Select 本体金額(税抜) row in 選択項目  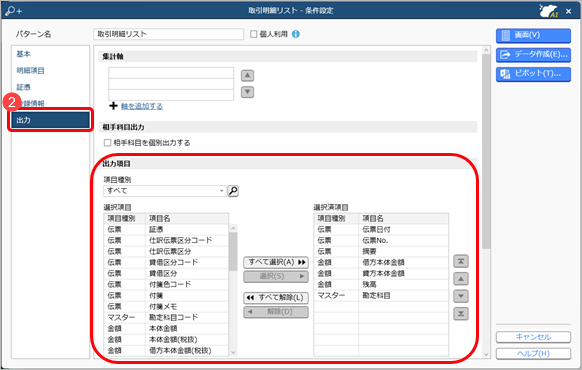pyautogui.click(x=166, y=340)
